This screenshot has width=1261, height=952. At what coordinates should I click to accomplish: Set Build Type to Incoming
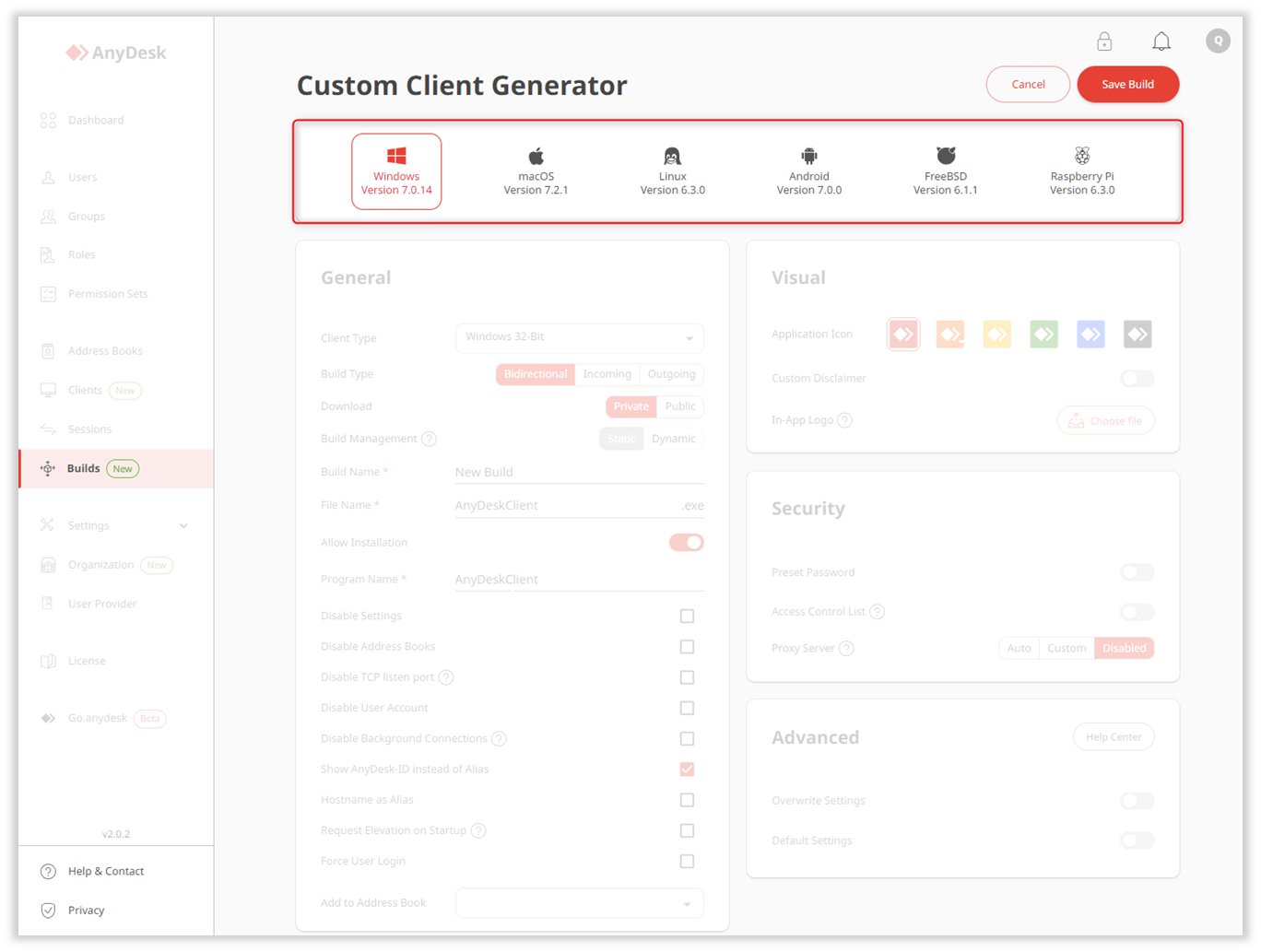click(x=607, y=374)
